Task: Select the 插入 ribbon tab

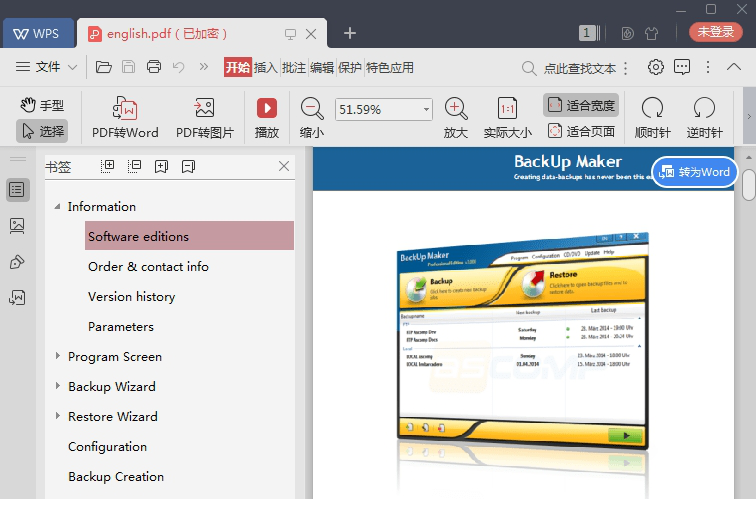Action: point(266,68)
